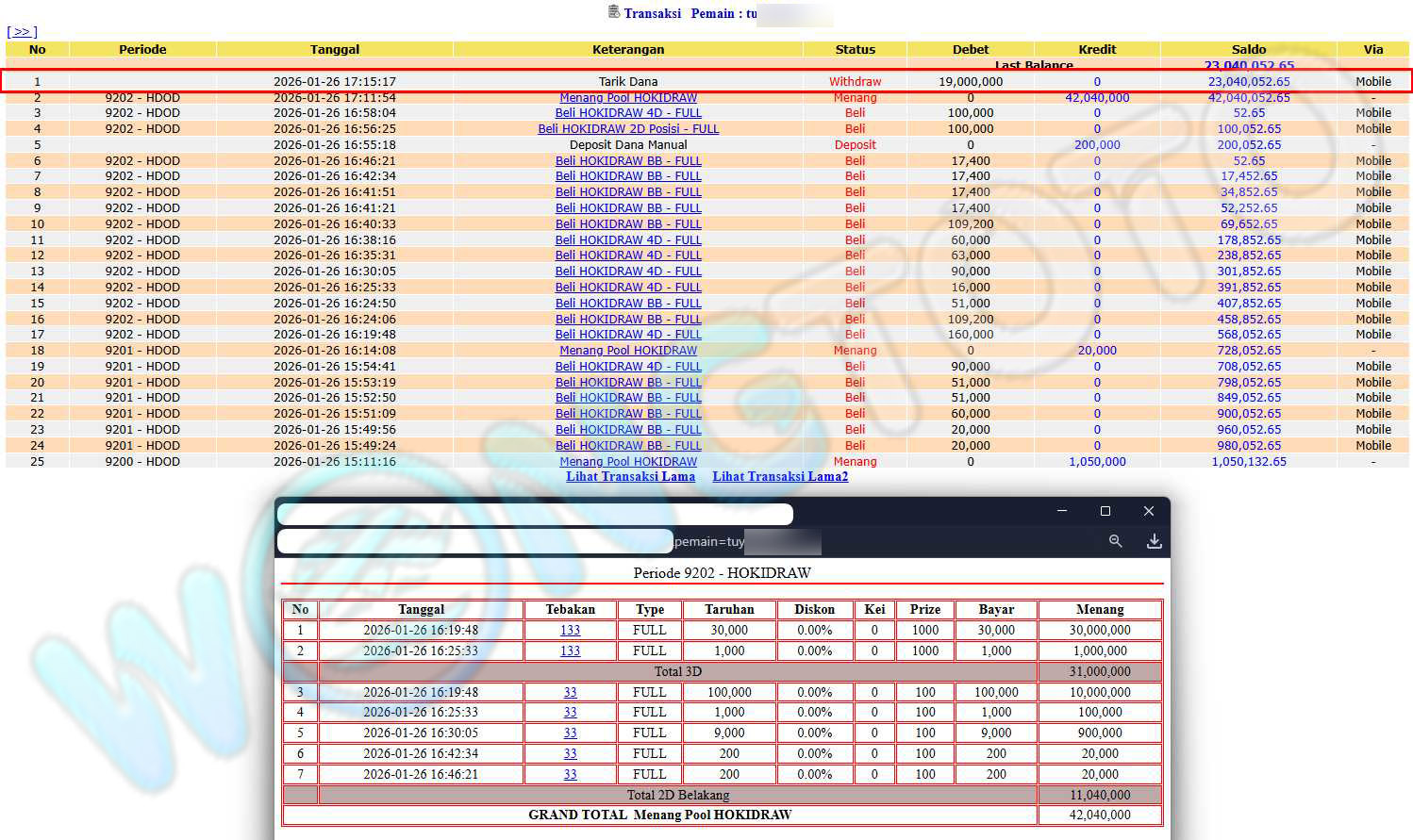
Task: Click the download icon in the popup toolbar
Action: (x=1154, y=541)
